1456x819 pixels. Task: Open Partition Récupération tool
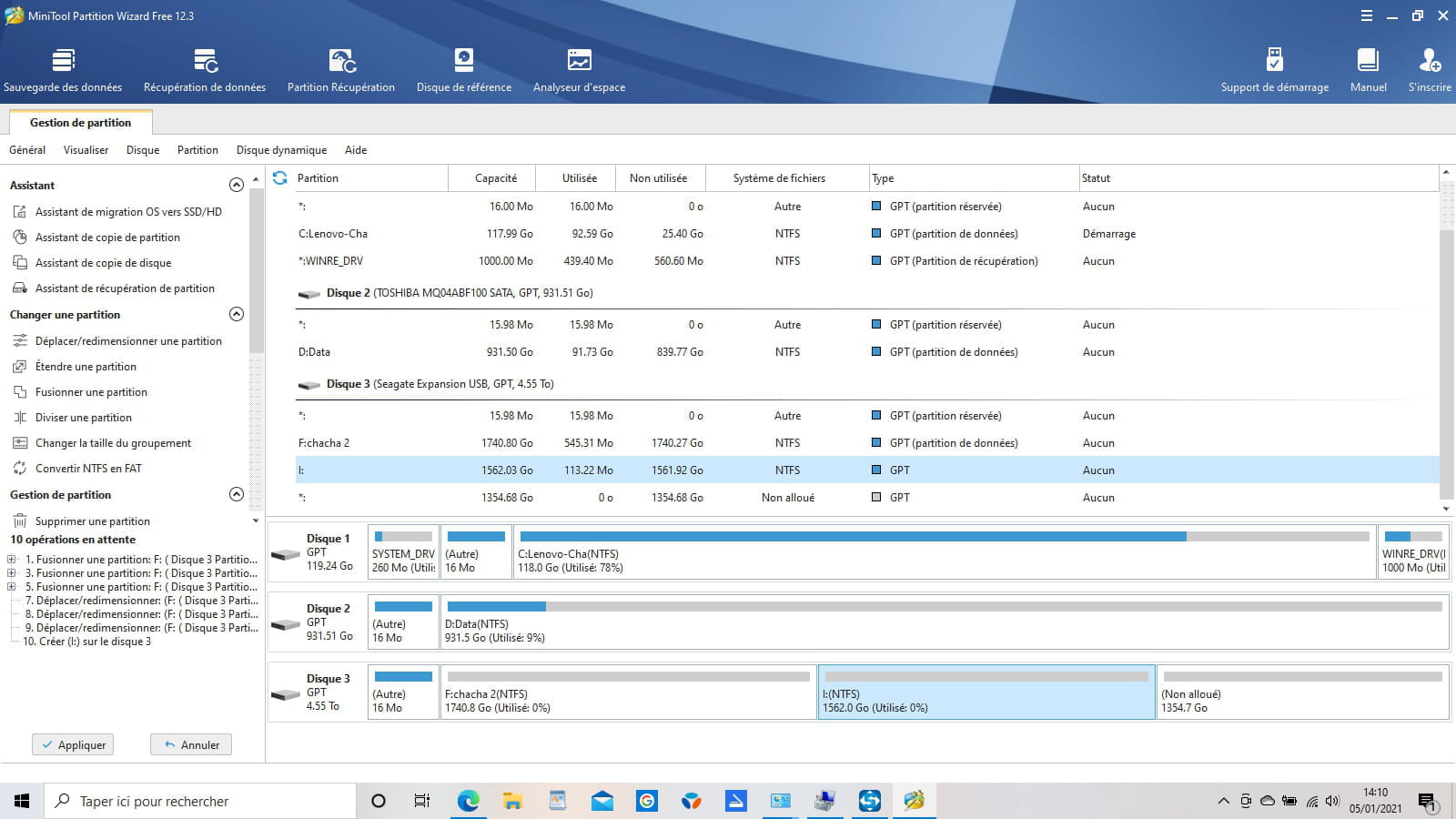pos(341,71)
